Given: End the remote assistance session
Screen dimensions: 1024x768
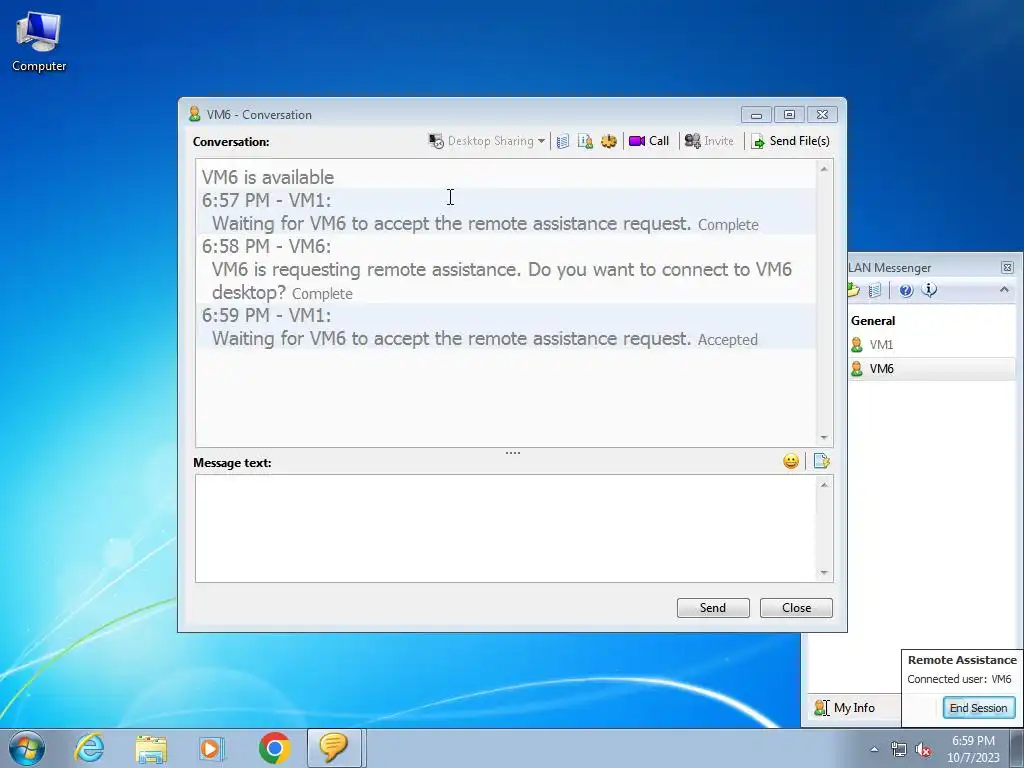Looking at the screenshot, I should pyautogui.click(x=978, y=708).
